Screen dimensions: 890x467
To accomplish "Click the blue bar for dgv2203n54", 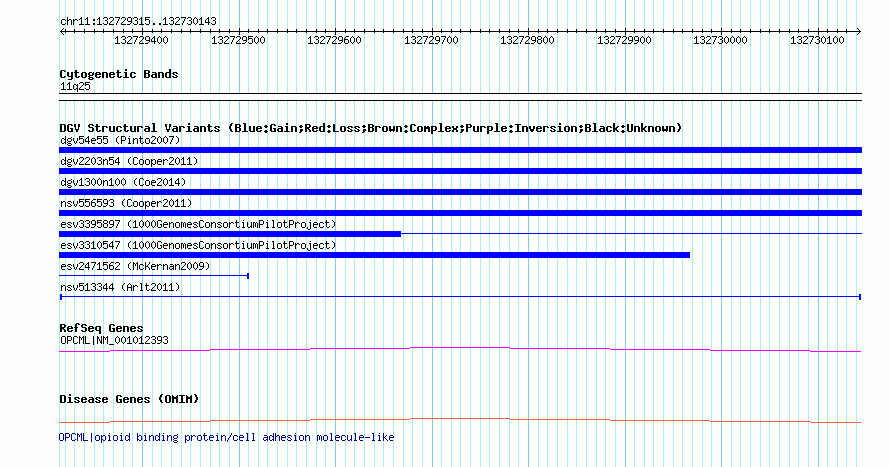I will coord(460,171).
